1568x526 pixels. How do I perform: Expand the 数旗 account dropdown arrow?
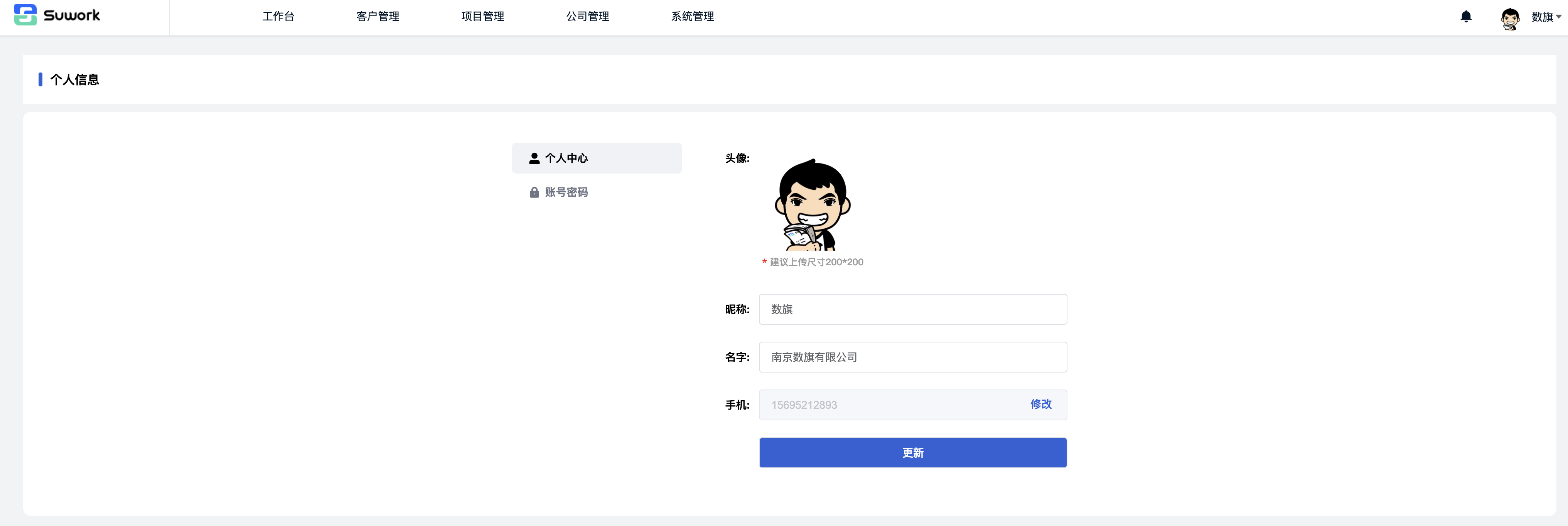1558,17
